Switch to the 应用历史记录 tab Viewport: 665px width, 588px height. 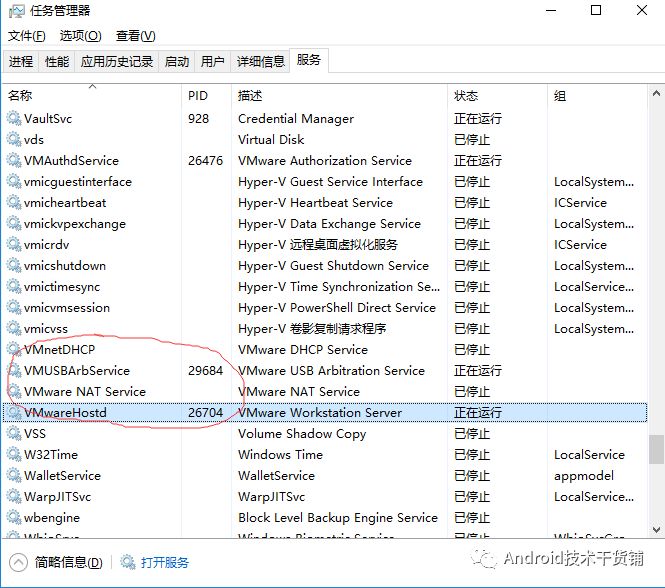click(x=117, y=62)
